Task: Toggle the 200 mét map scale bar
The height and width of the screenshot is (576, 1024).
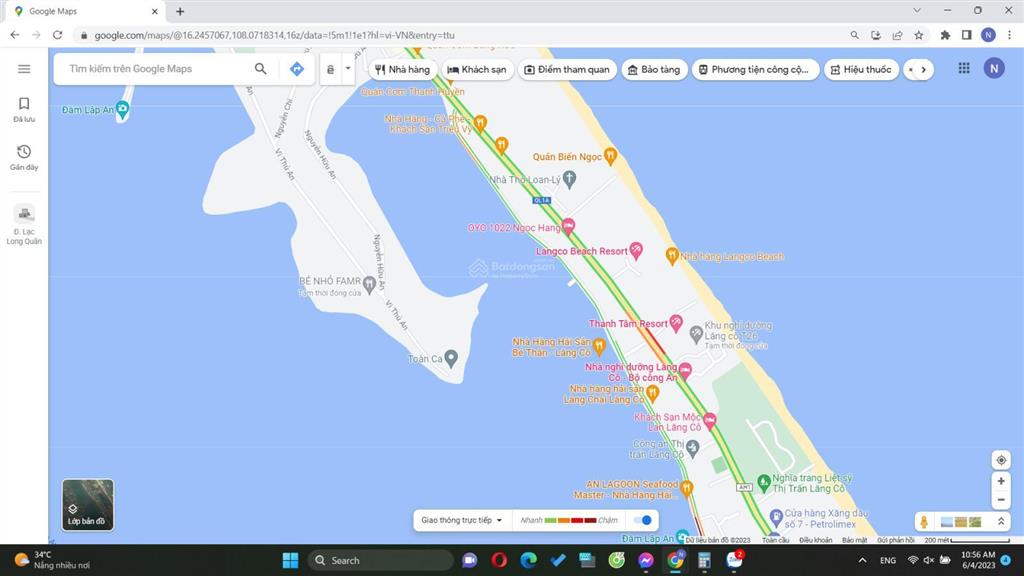Action: [967, 540]
